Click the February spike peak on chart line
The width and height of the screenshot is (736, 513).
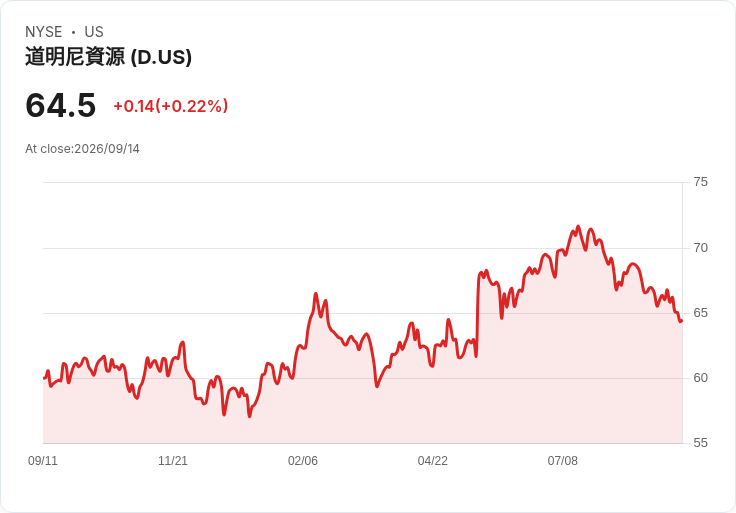(x=316, y=294)
